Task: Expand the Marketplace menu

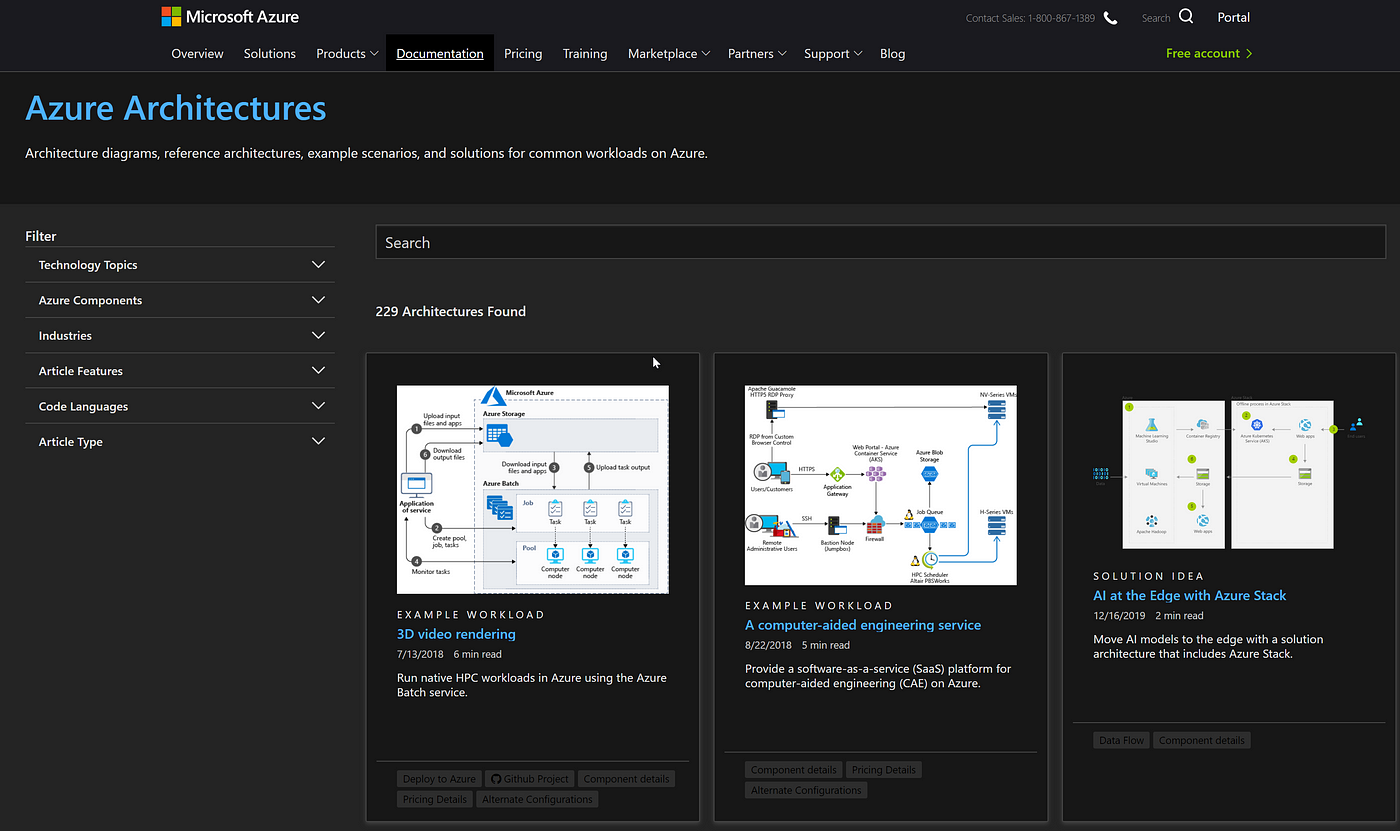Action: [669, 54]
